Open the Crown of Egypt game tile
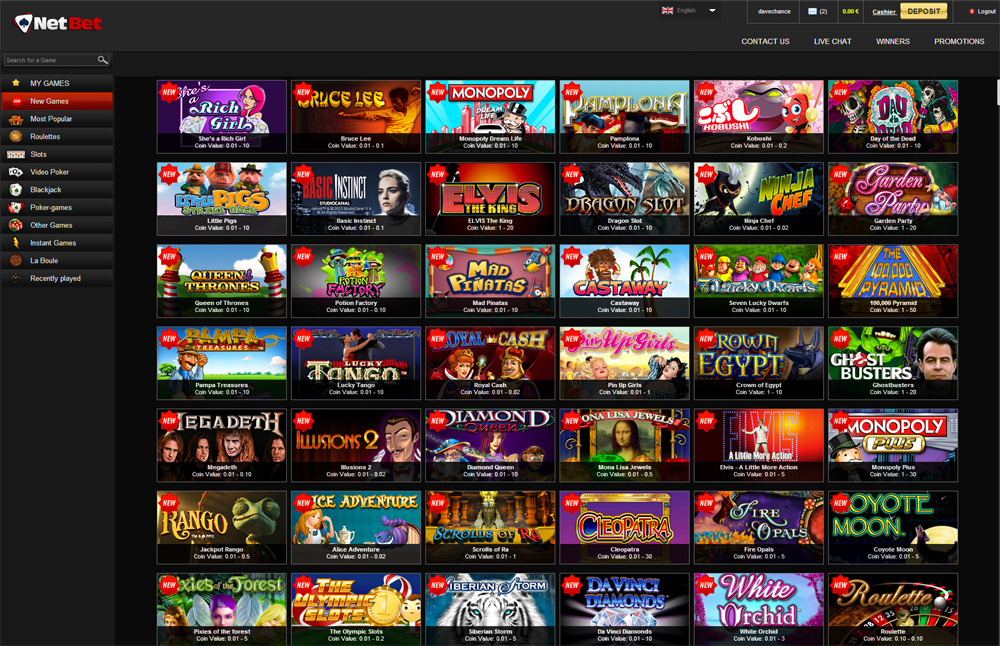This screenshot has height=646, width=1000. click(759, 363)
